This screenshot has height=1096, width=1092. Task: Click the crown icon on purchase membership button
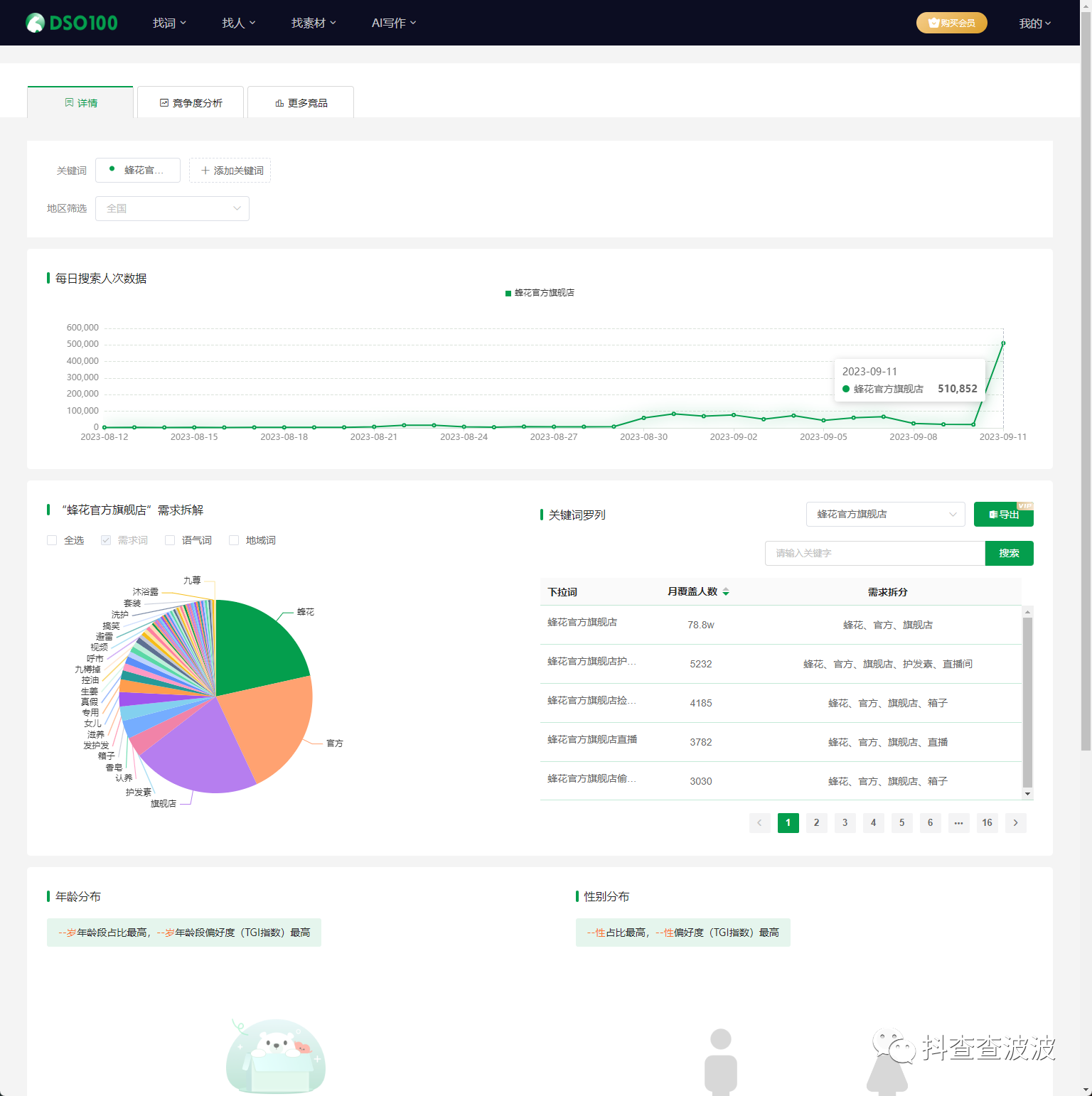click(x=933, y=23)
